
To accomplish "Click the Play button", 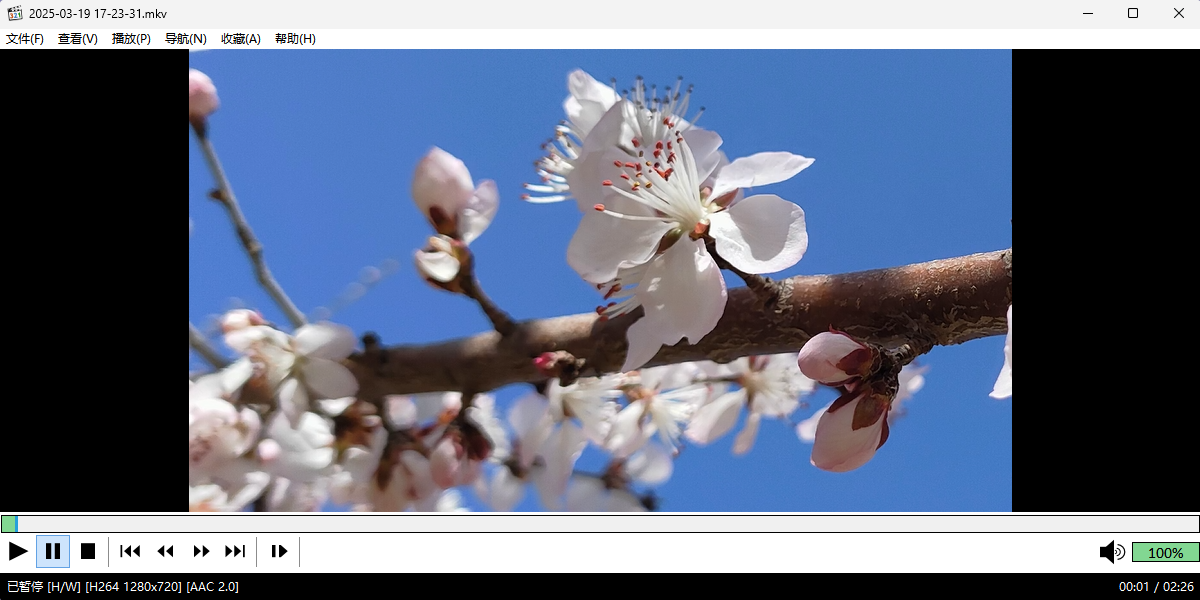I will point(18,551).
